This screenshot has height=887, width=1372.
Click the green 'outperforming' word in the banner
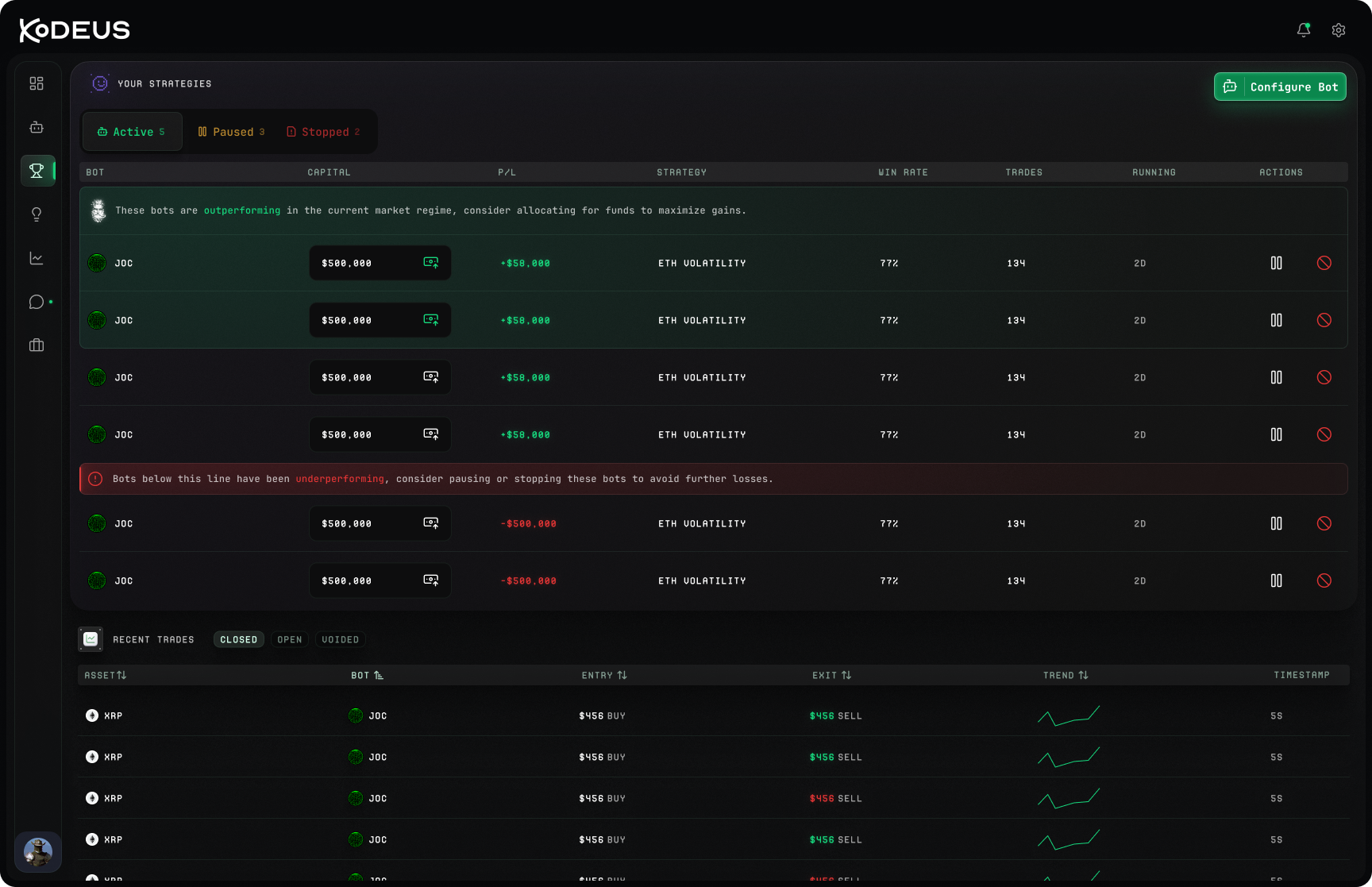click(x=242, y=210)
